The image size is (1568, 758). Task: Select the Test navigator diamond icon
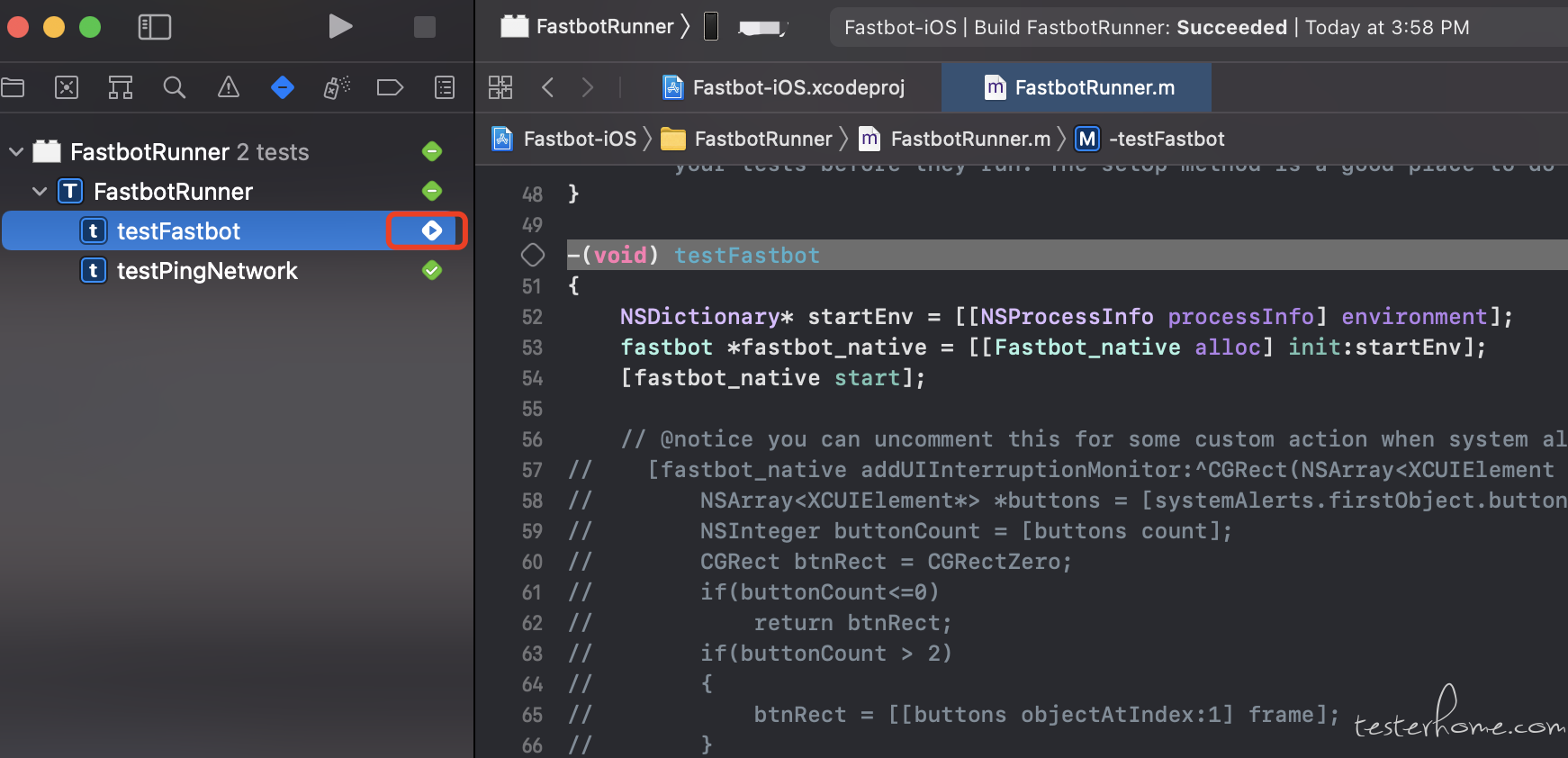[x=283, y=87]
